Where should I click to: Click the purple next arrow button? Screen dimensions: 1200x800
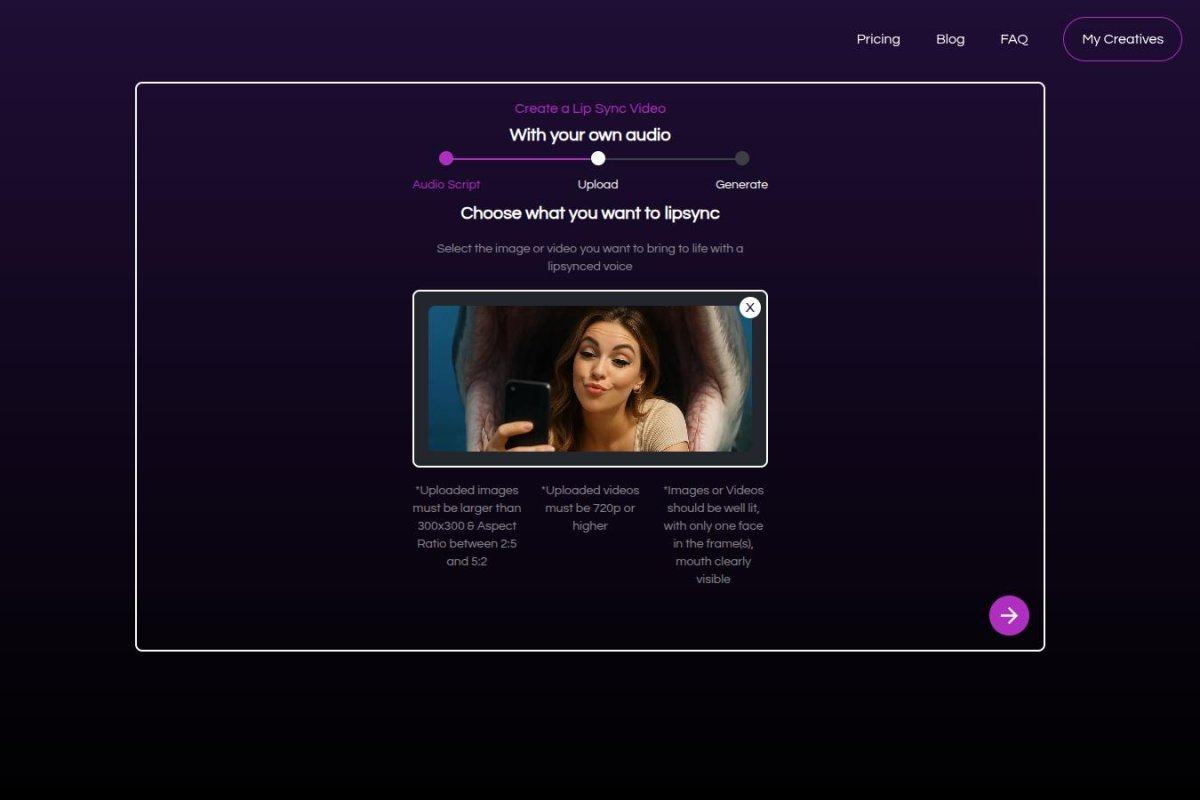1009,615
